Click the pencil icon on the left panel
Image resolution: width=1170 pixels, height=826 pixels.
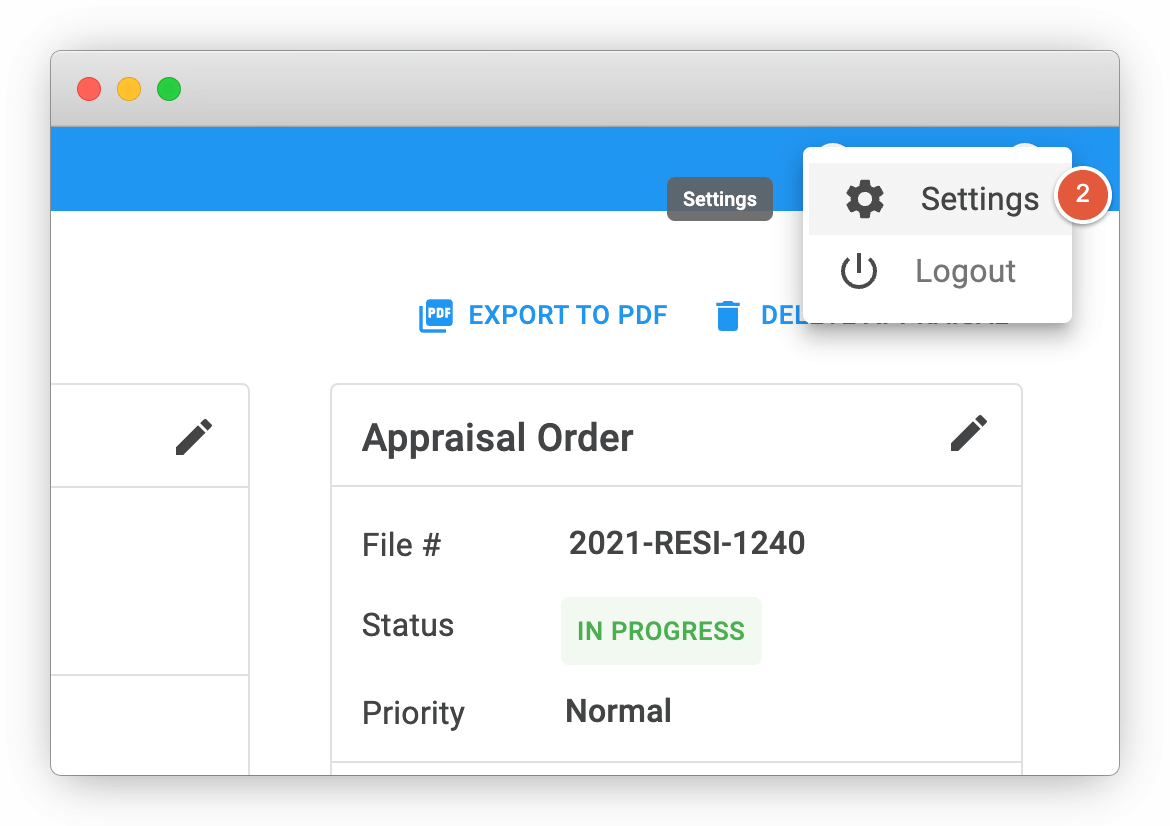[194, 436]
